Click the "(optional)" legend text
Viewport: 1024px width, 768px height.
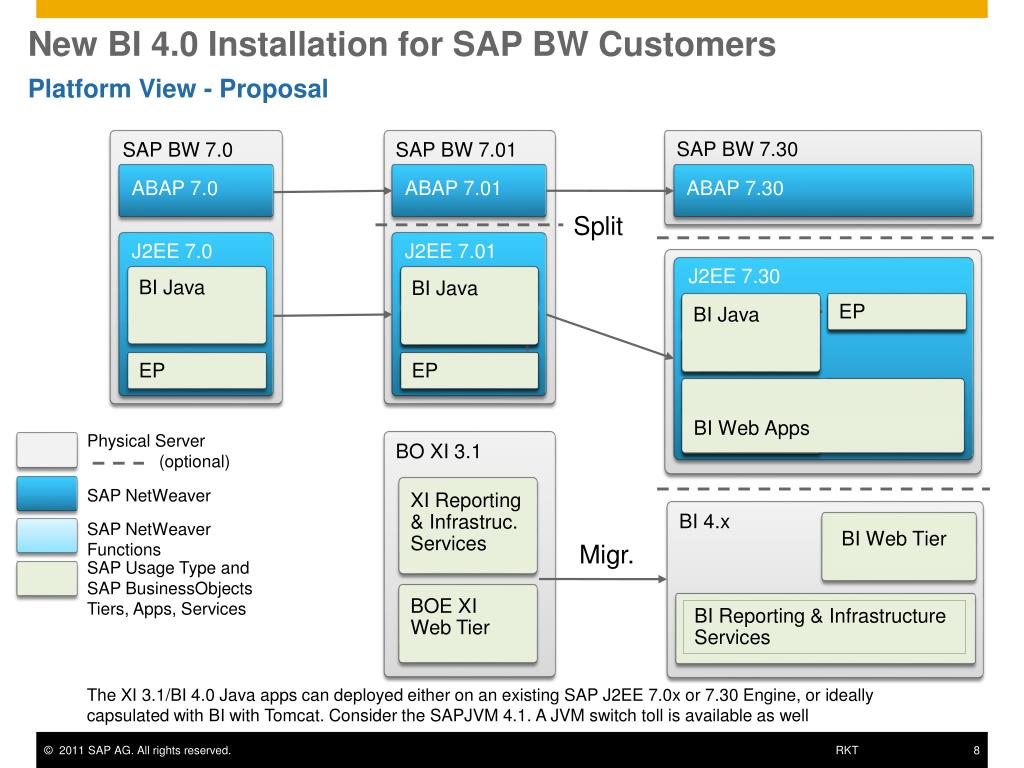(x=195, y=462)
